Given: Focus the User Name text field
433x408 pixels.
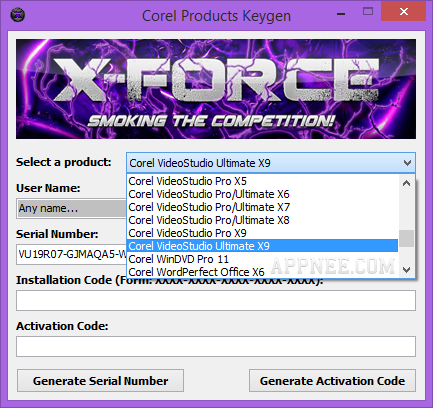Looking at the screenshot, I should tap(72, 208).
